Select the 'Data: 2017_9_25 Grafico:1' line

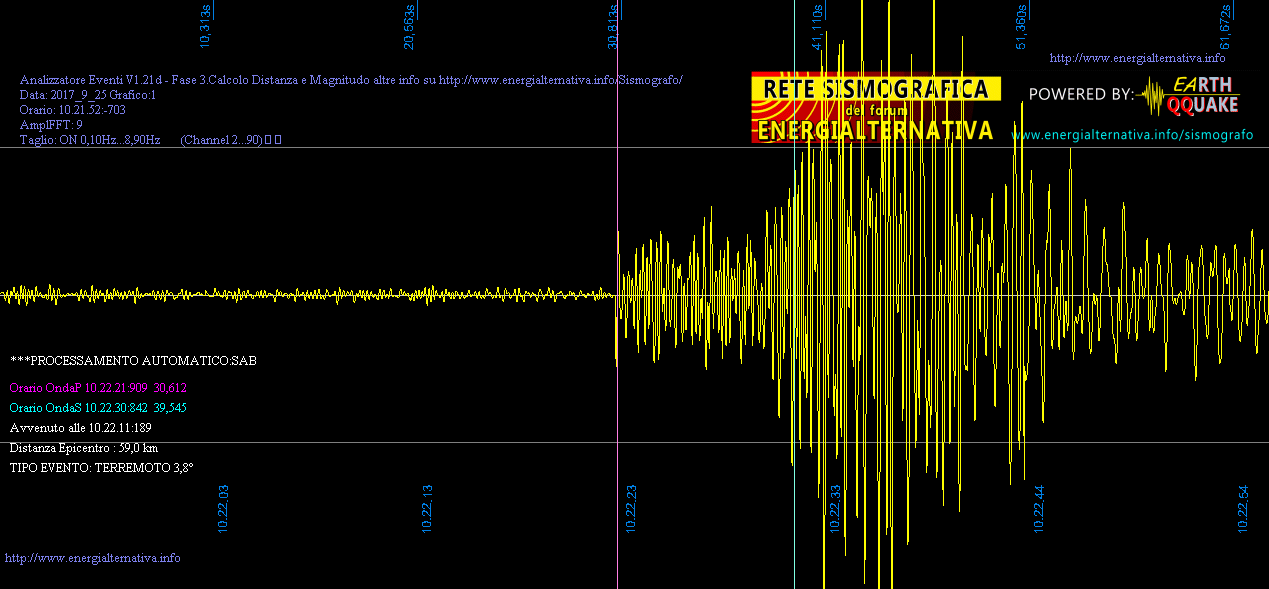coord(88,95)
